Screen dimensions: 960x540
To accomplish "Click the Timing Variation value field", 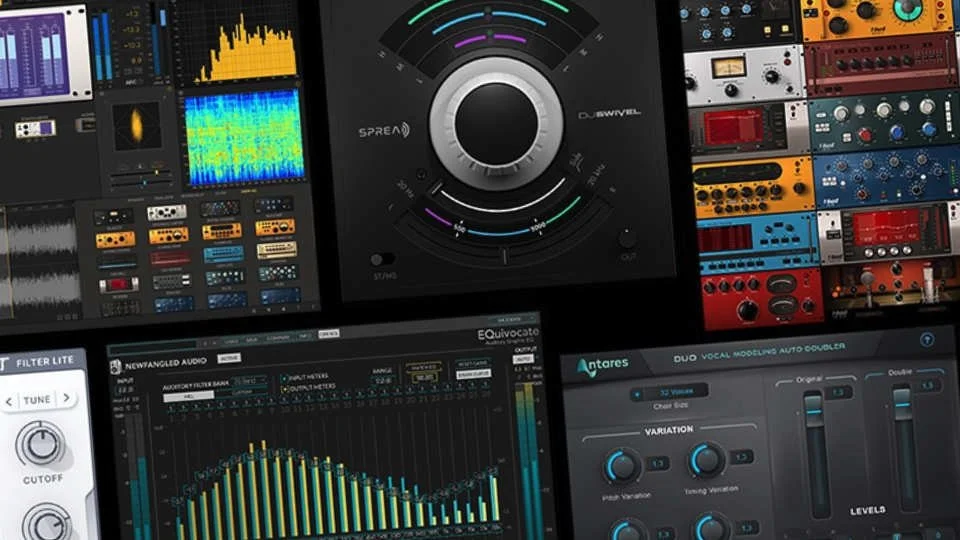I will [x=741, y=457].
